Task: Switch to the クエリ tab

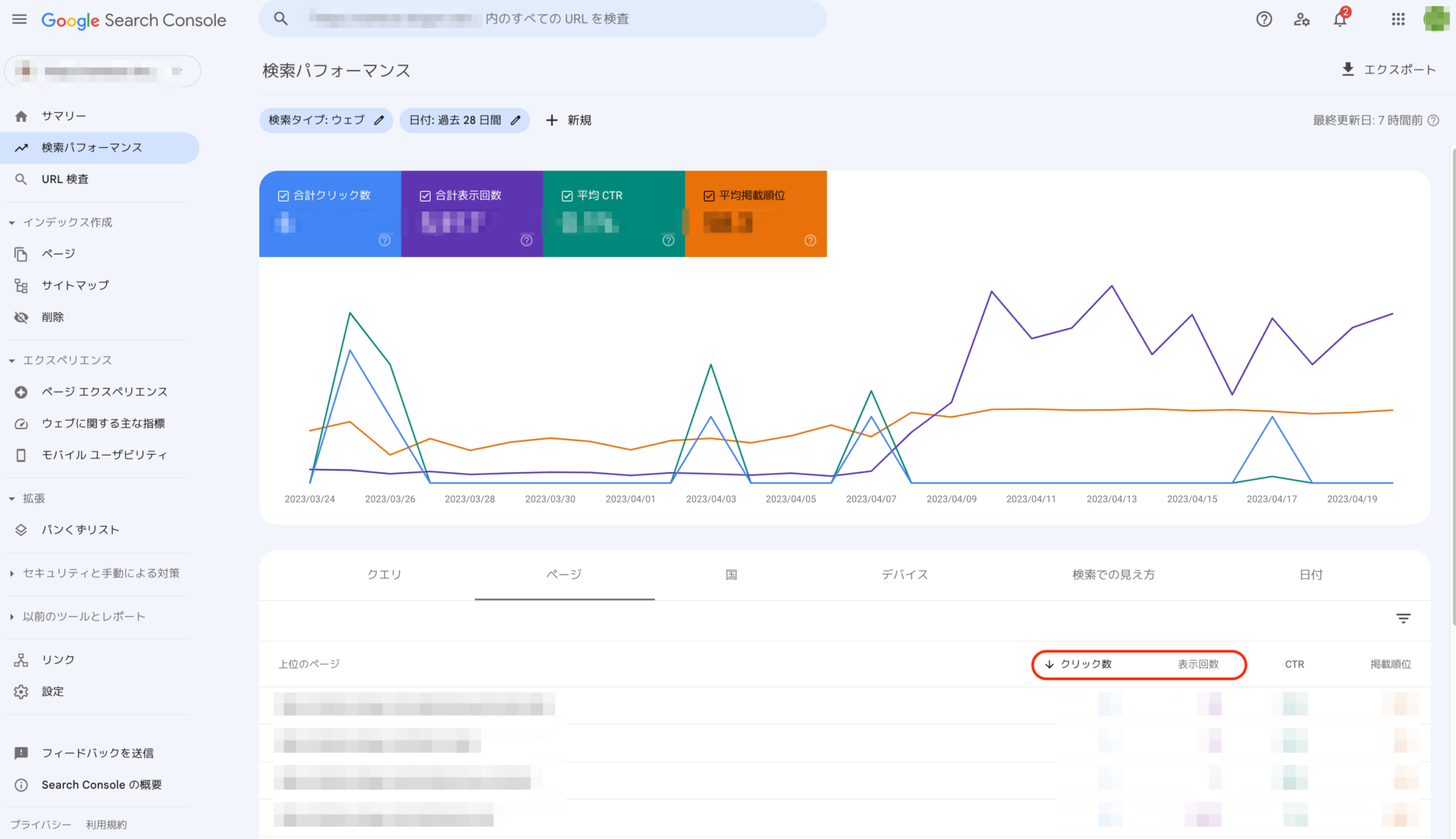Action: 384,574
